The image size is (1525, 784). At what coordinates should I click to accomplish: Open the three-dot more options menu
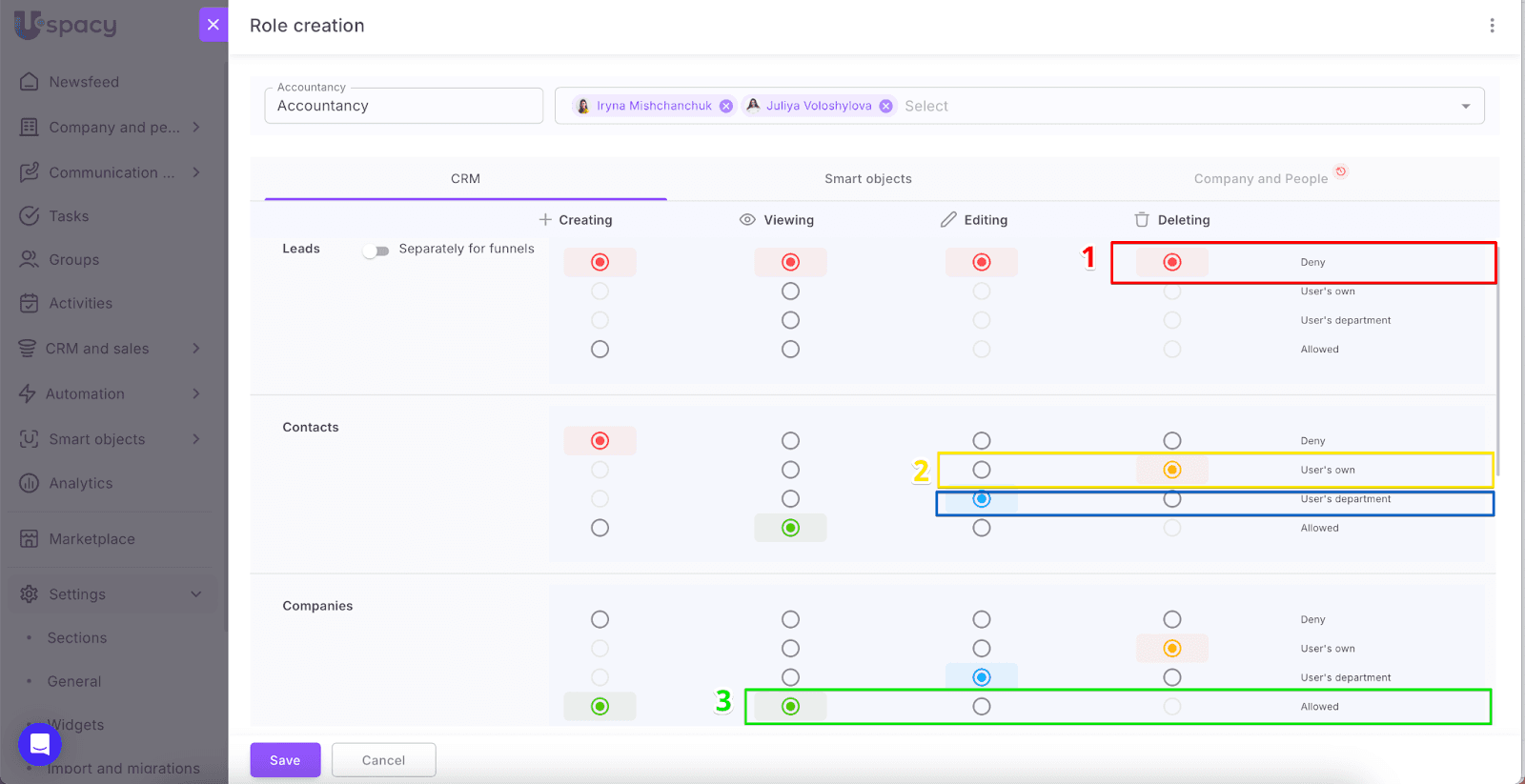pos(1492,26)
